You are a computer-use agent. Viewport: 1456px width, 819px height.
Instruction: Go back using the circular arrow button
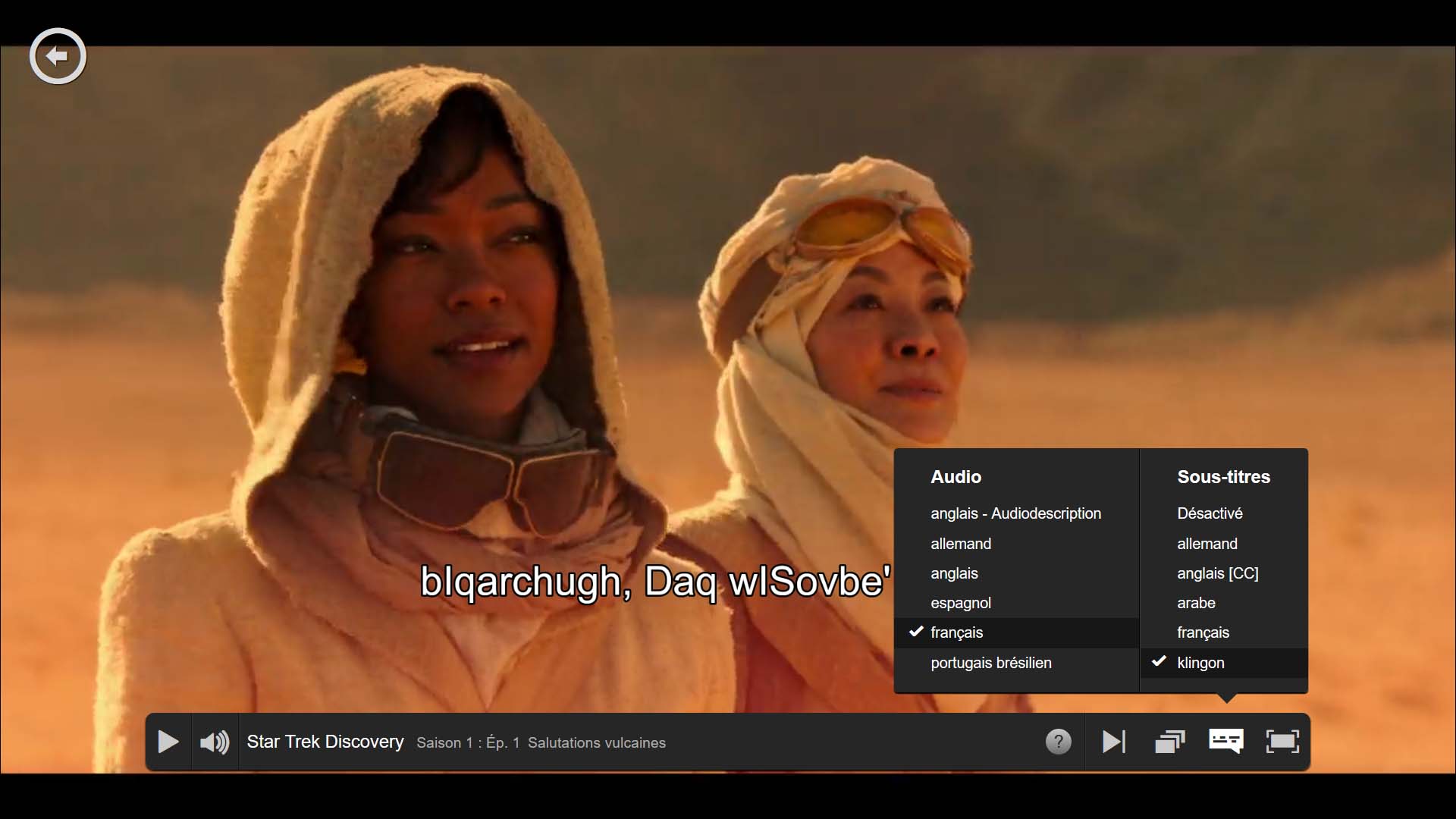pyautogui.click(x=58, y=56)
